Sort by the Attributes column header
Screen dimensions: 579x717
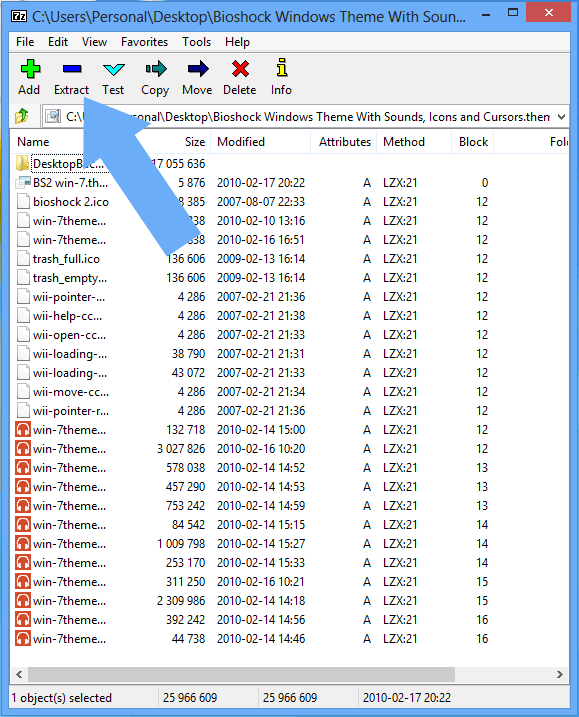(x=344, y=142)
